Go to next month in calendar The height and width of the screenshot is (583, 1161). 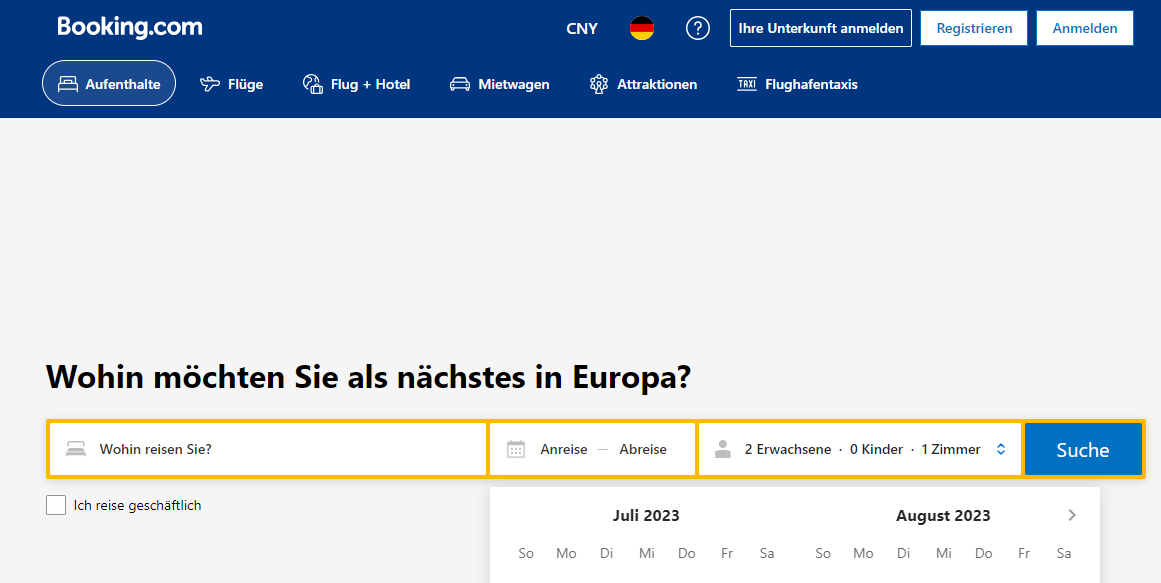point(1072,515)
